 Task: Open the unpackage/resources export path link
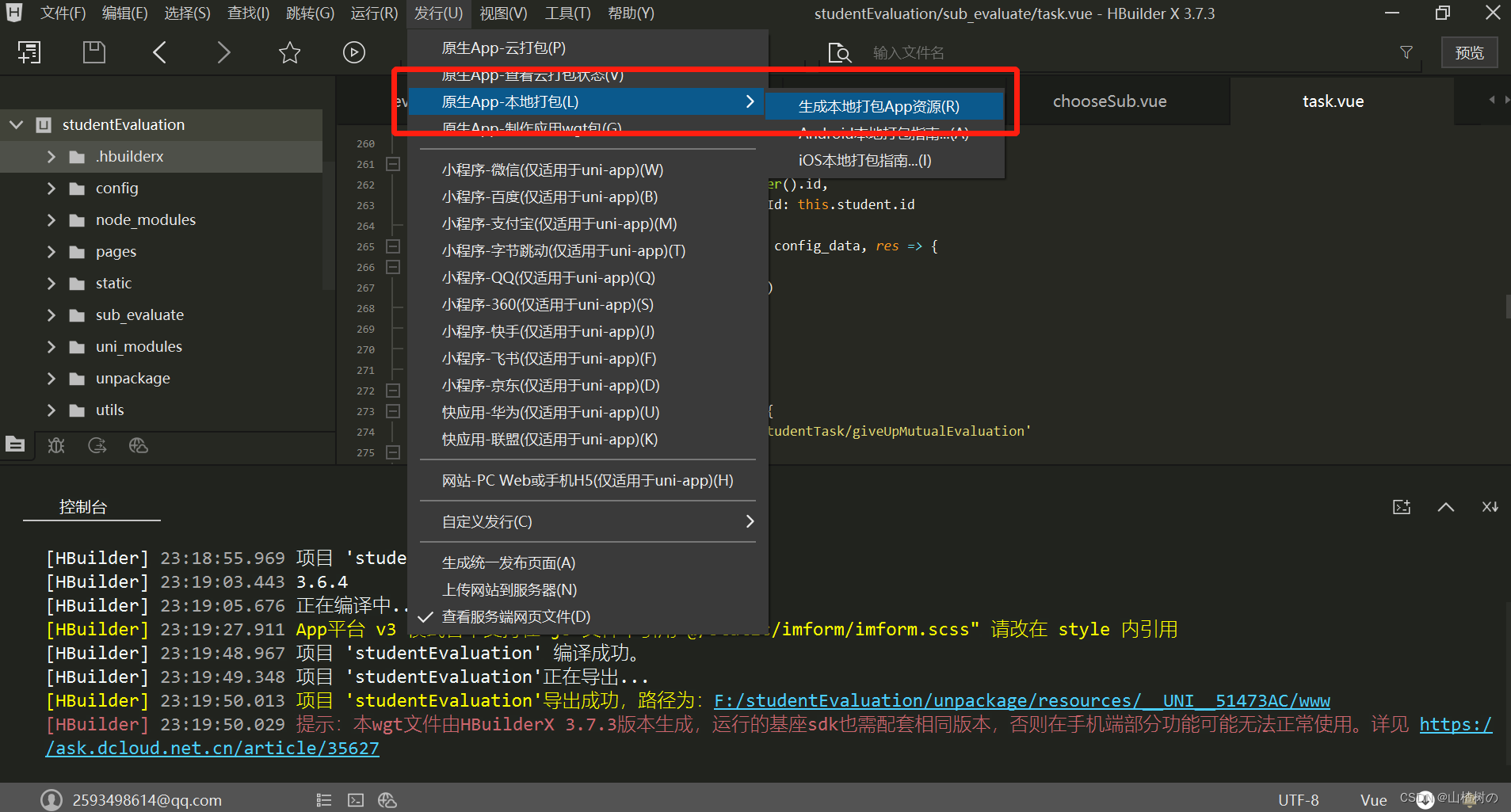tap(1022, 700)
